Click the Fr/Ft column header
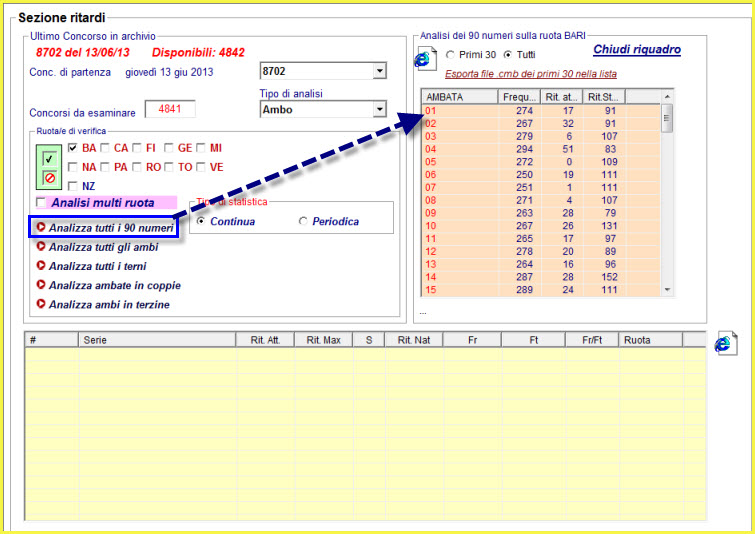The height and width of the screenshot is (534, 755). [592, 340]
